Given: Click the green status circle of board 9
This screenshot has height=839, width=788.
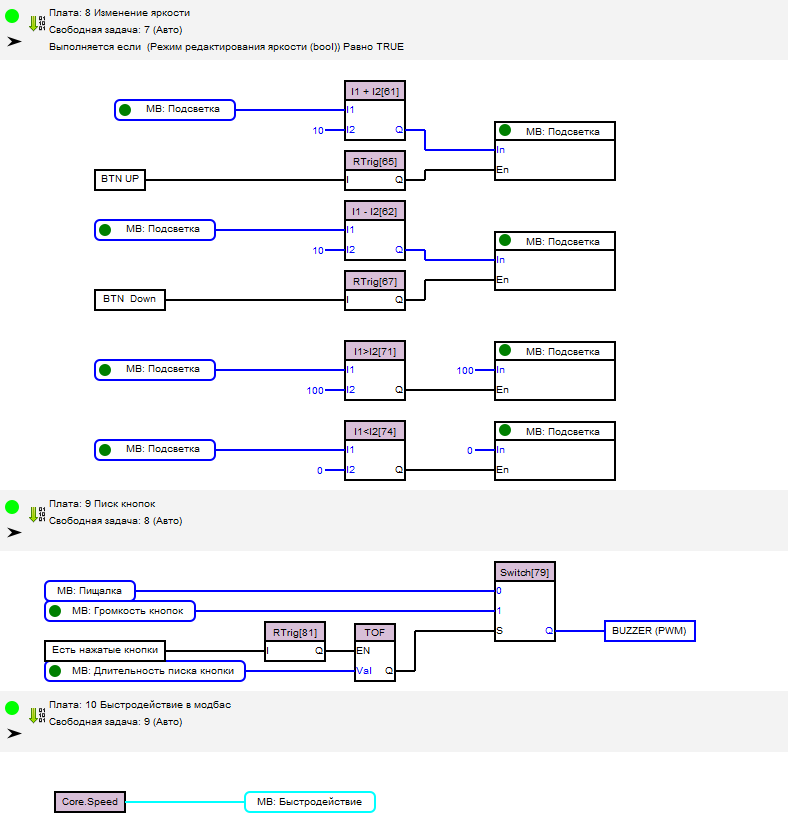Looking at the screenshot, I should tap(12, 507).
